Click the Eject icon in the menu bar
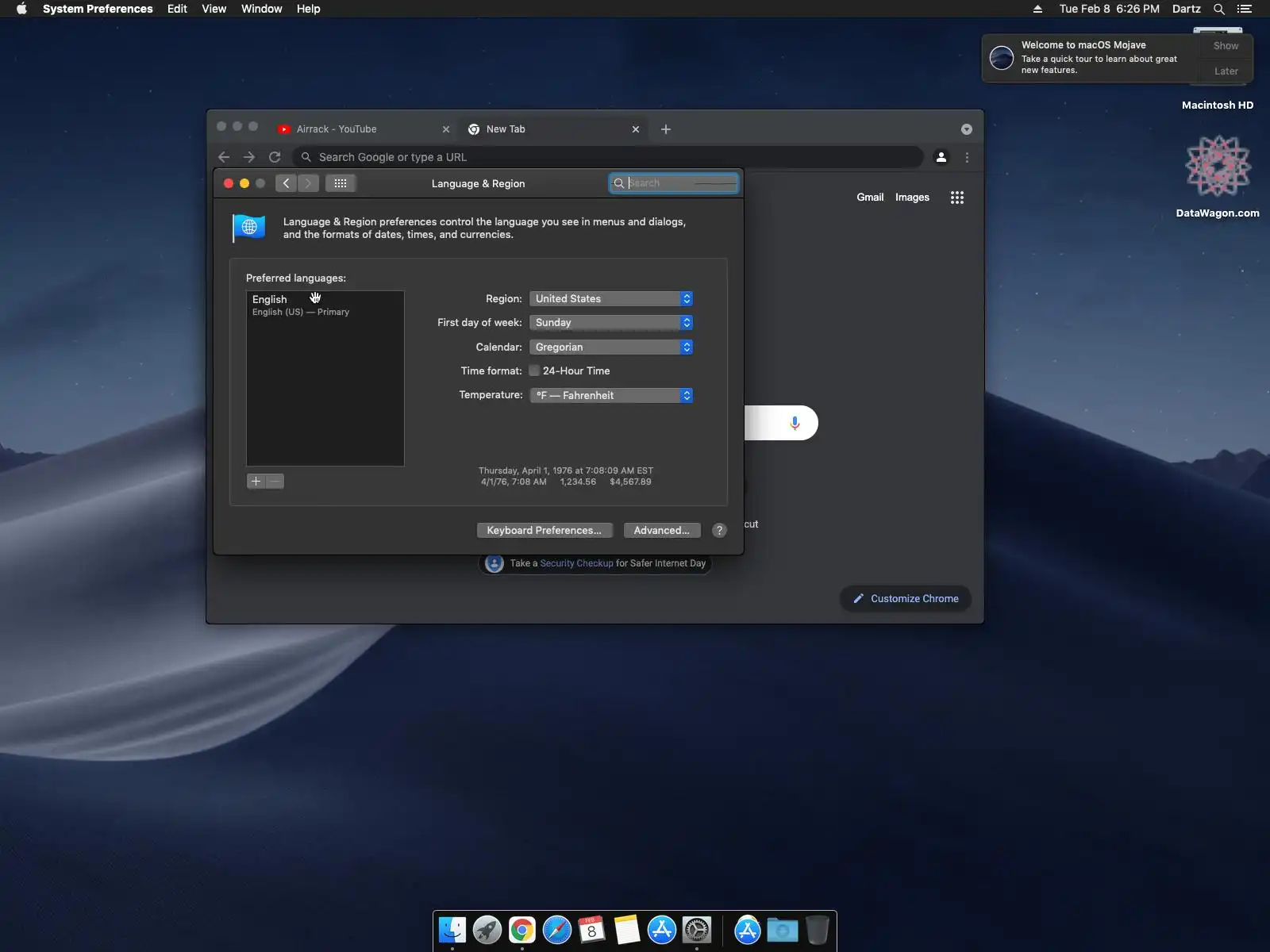 [x=1037, y=9]
